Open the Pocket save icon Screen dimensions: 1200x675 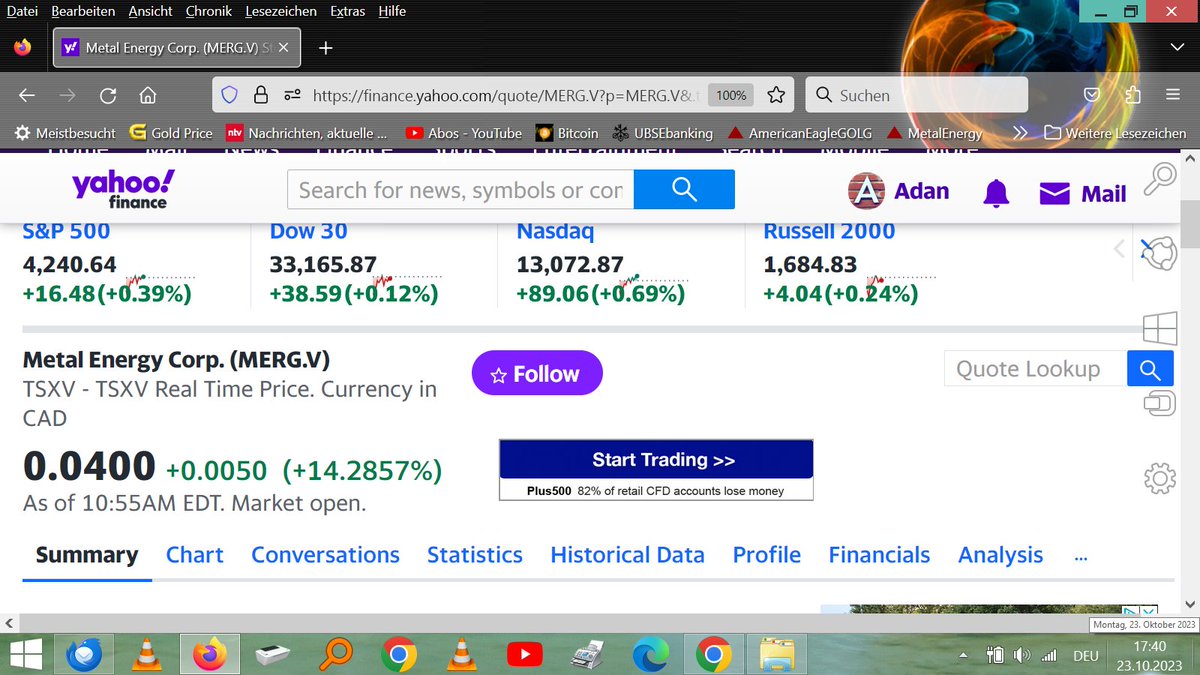[1093, 95]
